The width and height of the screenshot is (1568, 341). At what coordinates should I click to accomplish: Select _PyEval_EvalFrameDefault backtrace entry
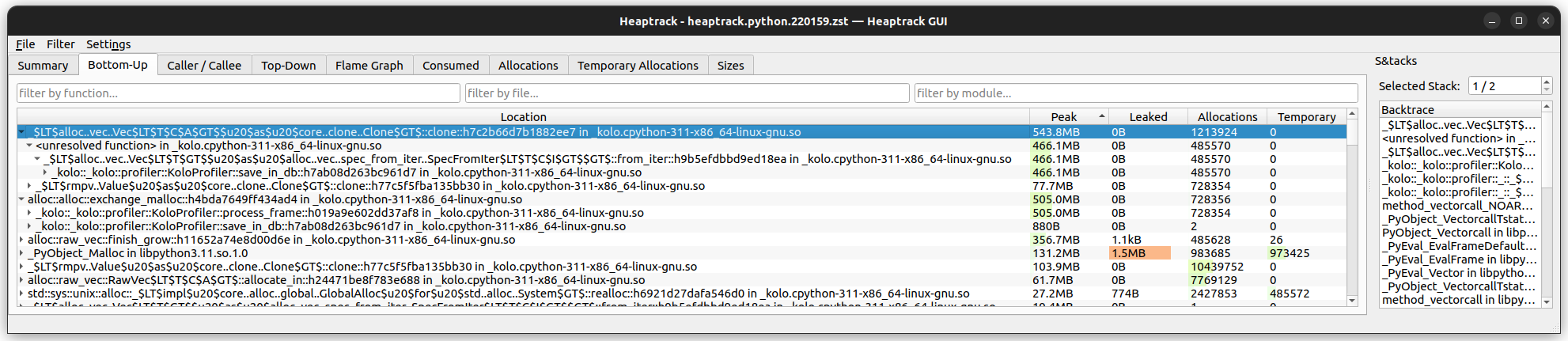pyautogui.click(x=1460, y=246)
